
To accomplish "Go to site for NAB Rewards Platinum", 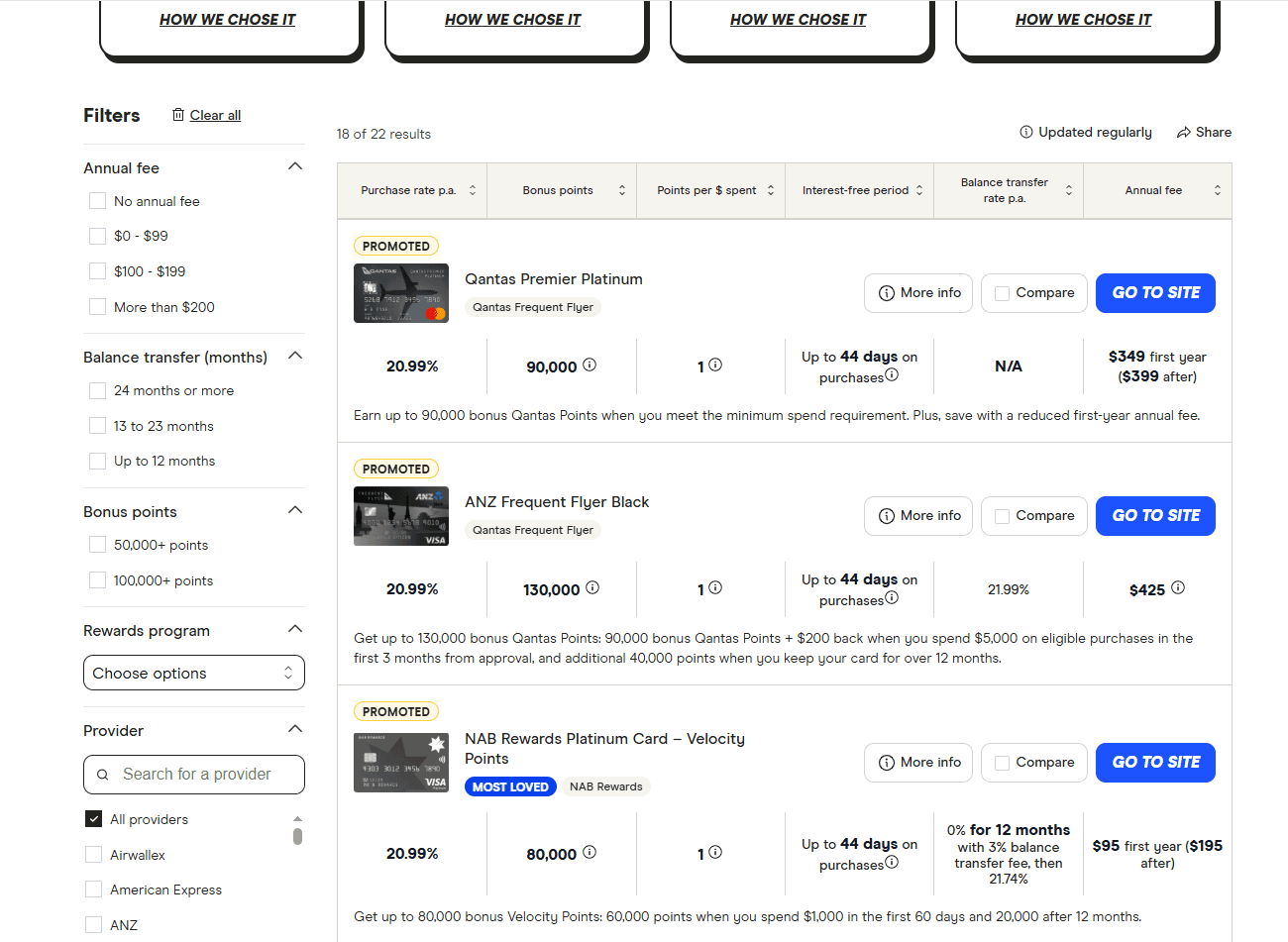I will (1155, 763).
